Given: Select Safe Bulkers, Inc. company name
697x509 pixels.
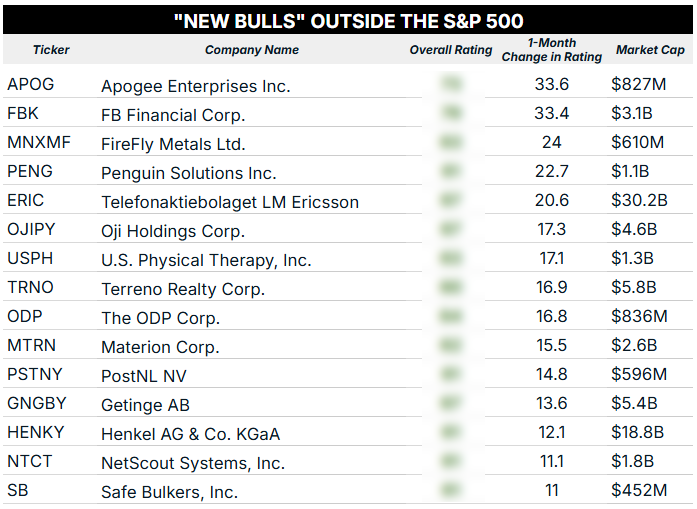Looking at the screenshot, I should pos(169,492).
